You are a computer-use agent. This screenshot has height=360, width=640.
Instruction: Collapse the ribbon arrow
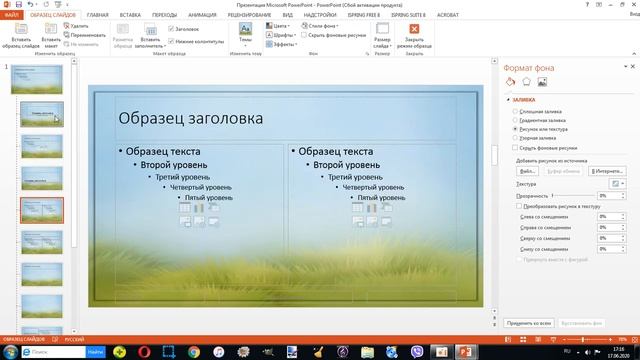coord(634,53)
